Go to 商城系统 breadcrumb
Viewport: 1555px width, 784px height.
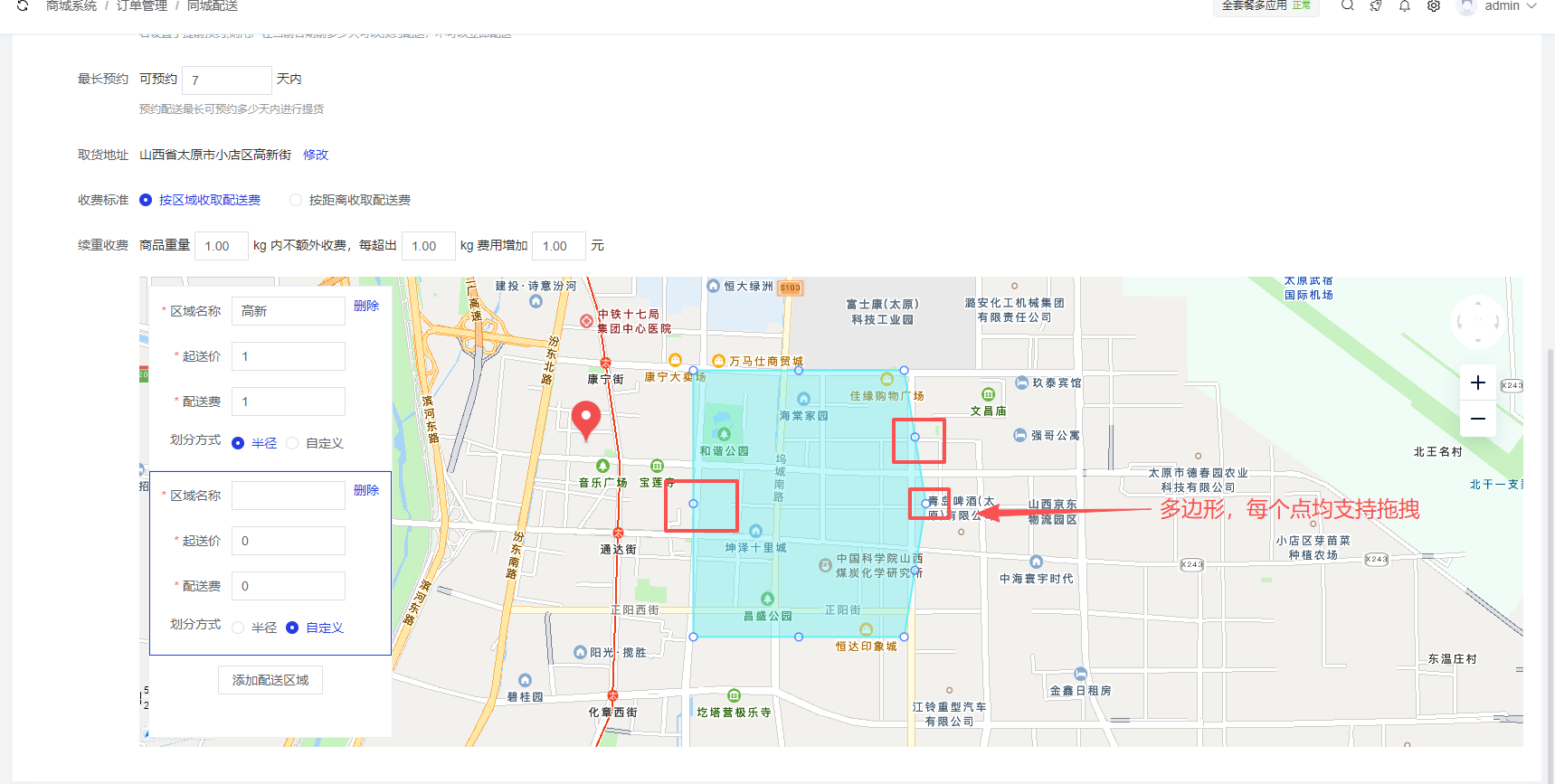point(71,6)
